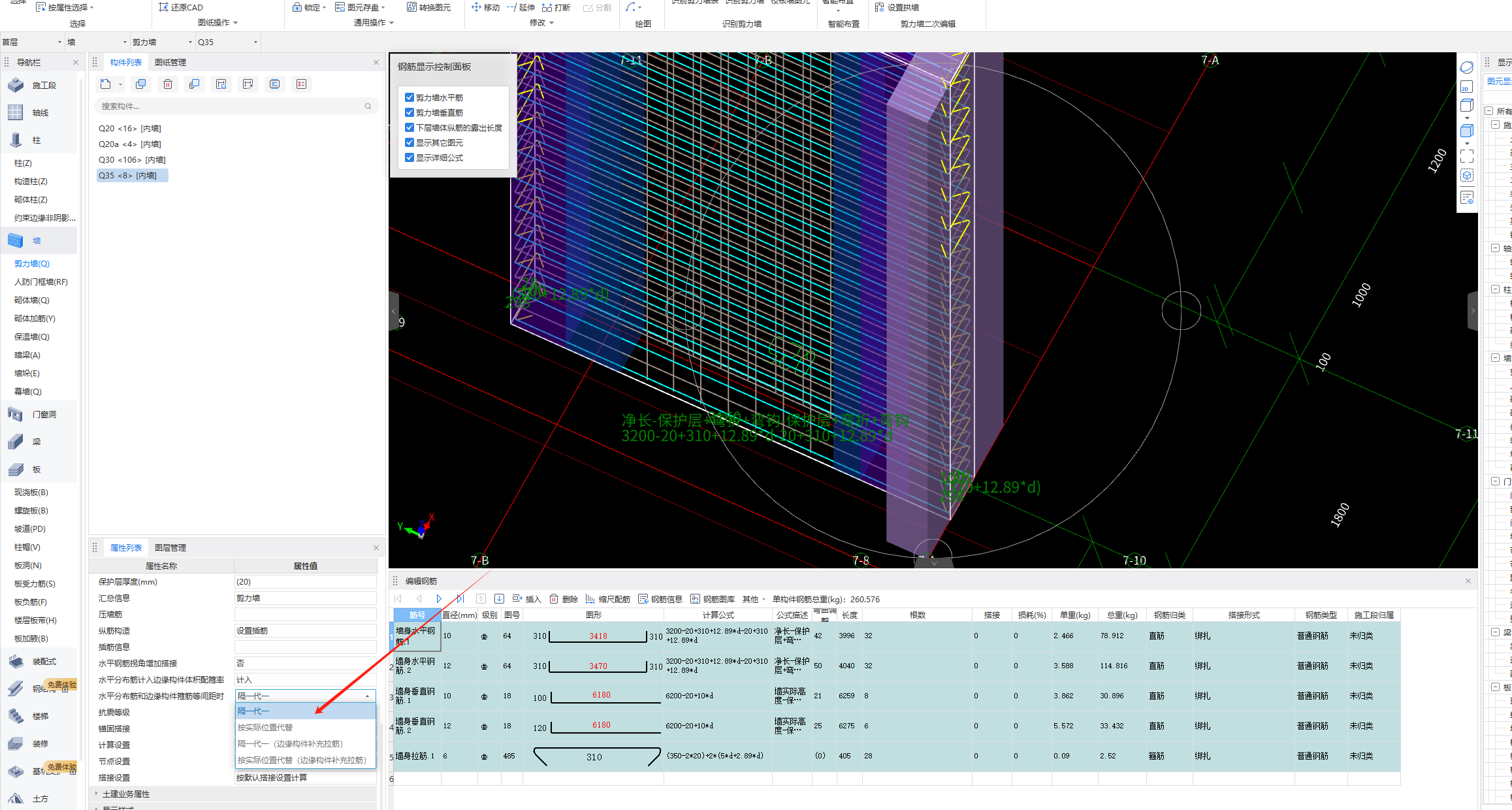The width and height of the screenshot is (1512, 810).
Task: Click 钢筋信息 button
Action: click(x=660, y=599)
